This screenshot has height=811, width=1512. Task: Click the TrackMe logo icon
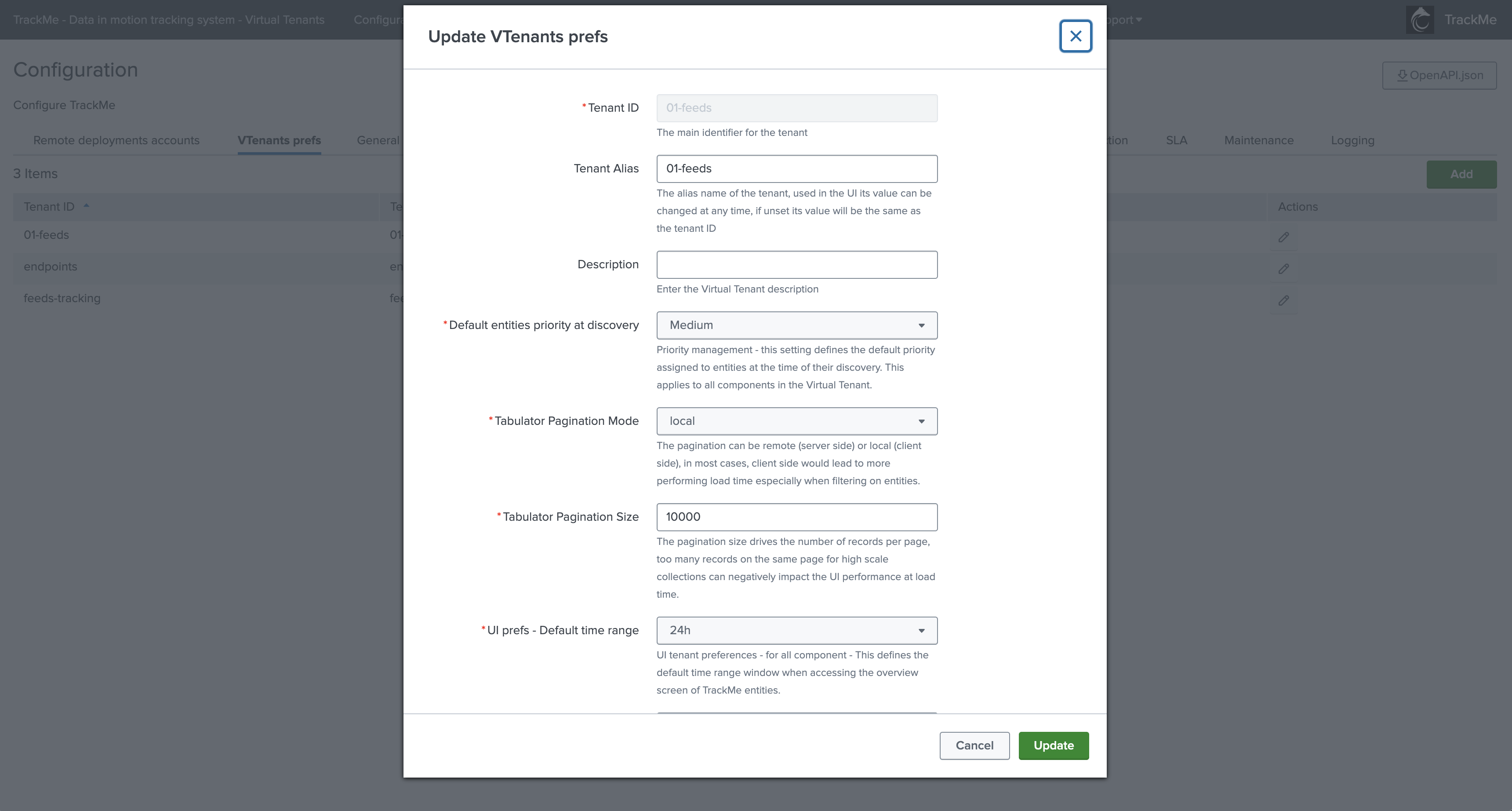pos(1420,20)
